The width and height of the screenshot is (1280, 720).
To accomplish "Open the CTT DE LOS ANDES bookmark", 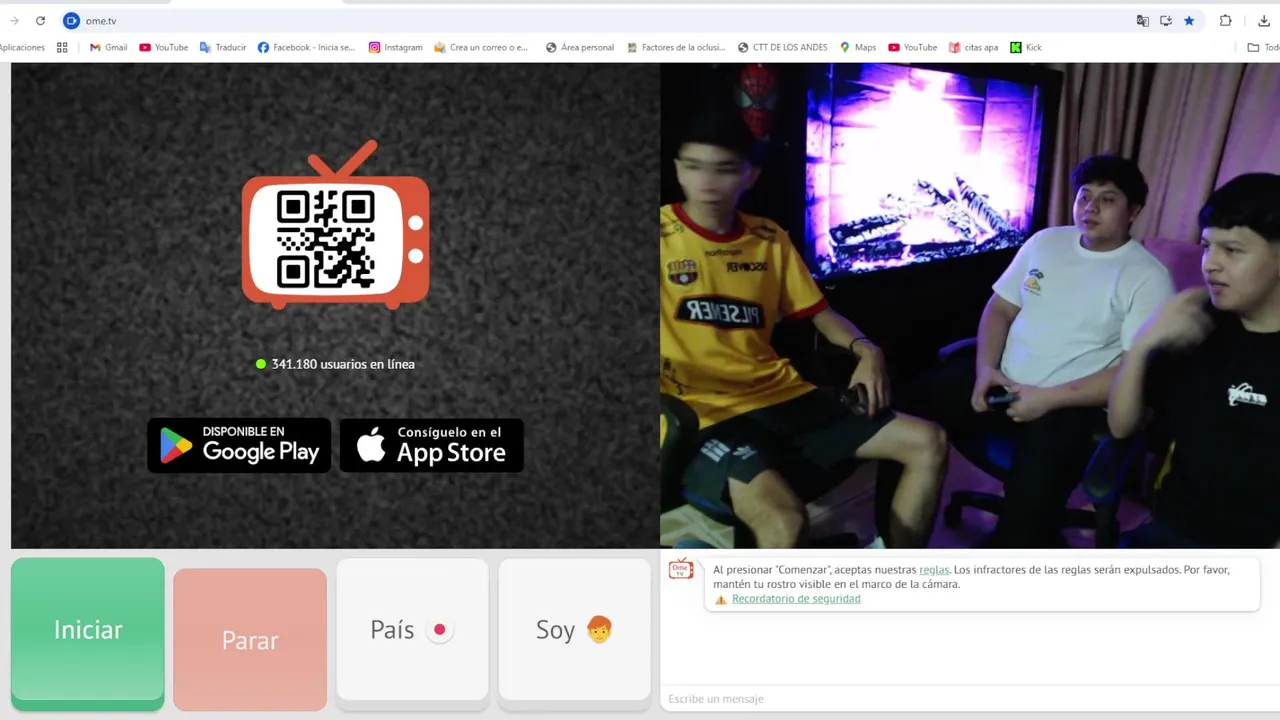I will (782, 47).
